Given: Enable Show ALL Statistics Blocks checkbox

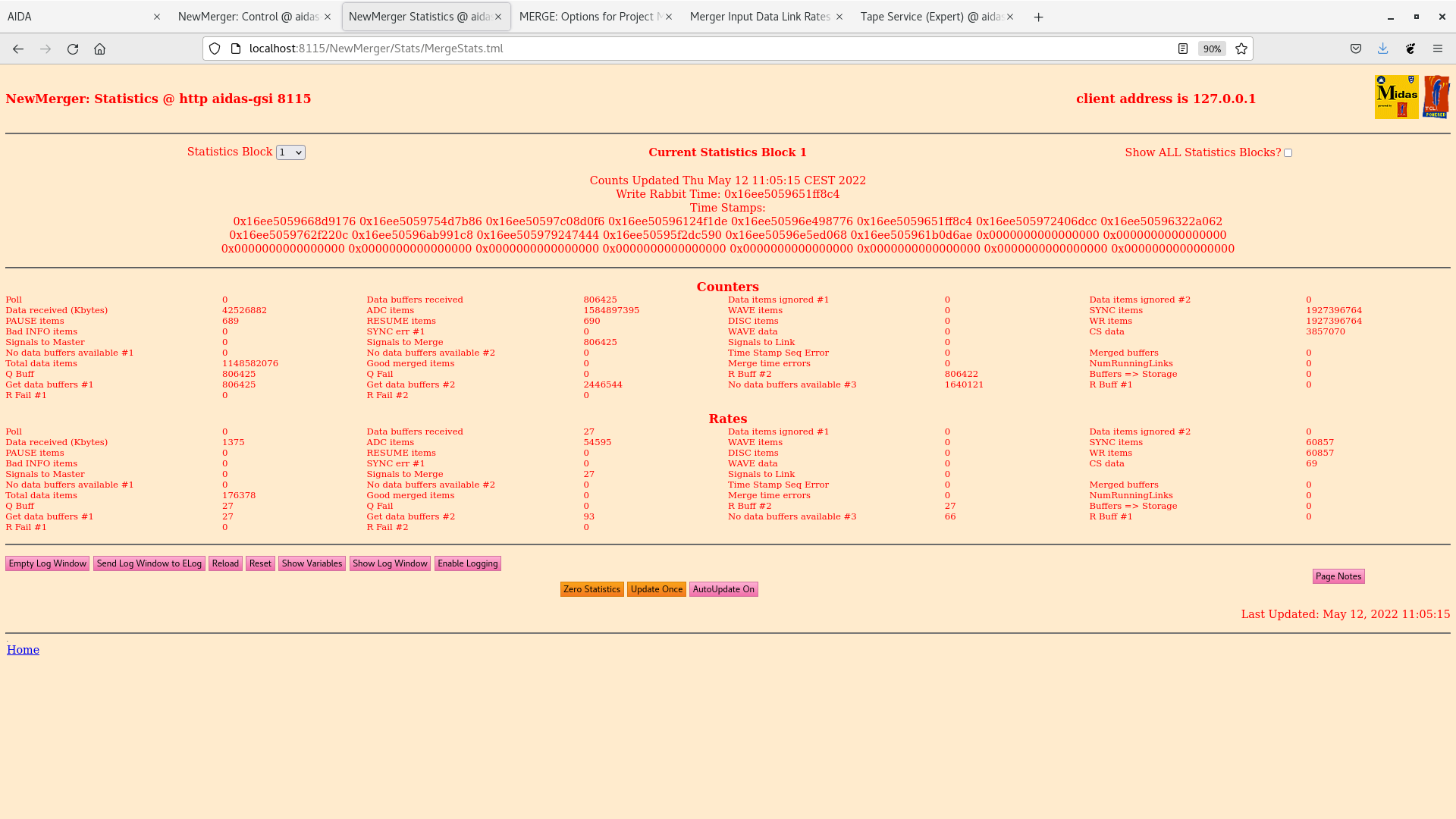Looking at the screenshot, I should click(1288, 153).
